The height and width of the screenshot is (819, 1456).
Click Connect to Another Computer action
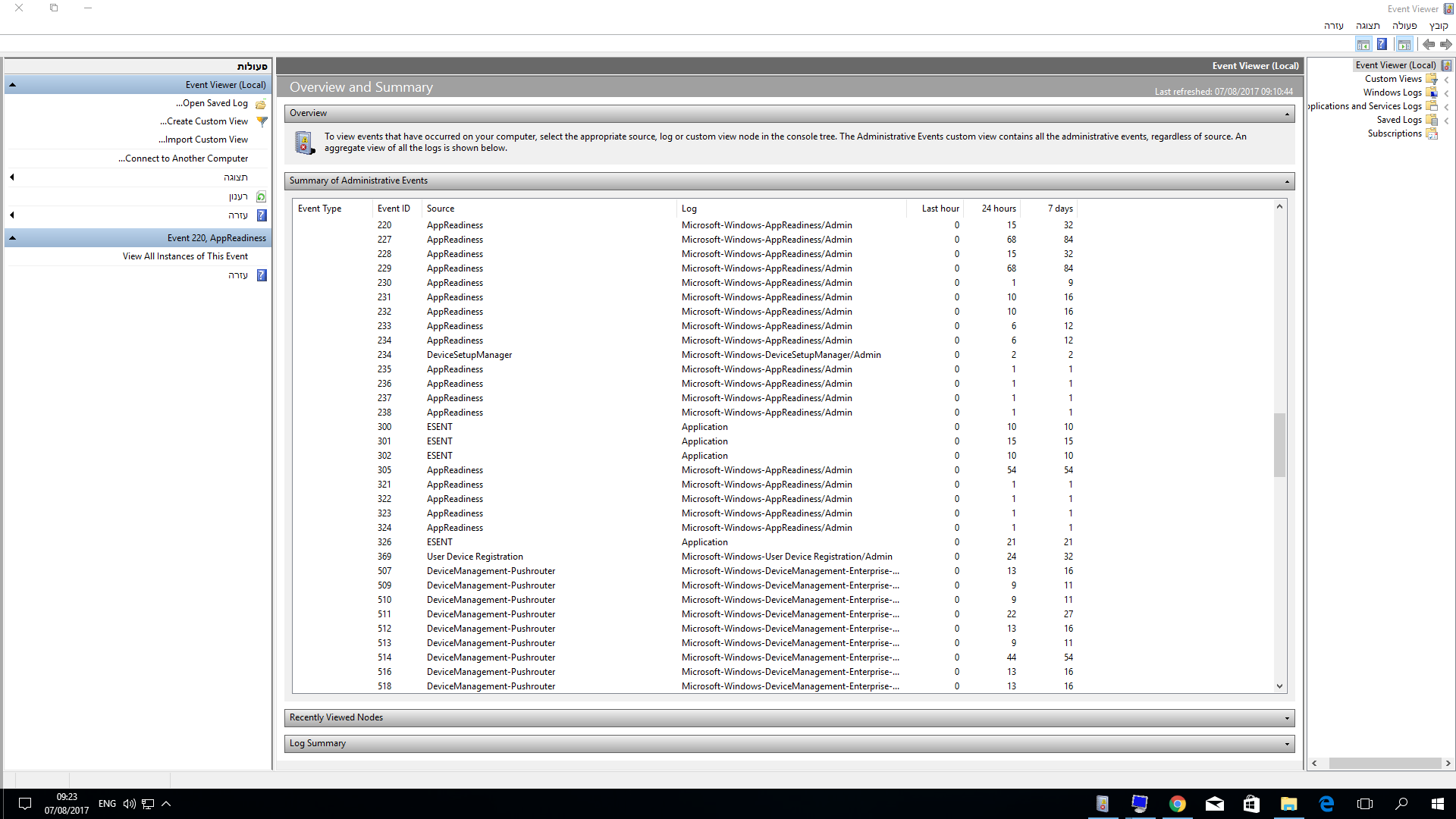(183, 158)
